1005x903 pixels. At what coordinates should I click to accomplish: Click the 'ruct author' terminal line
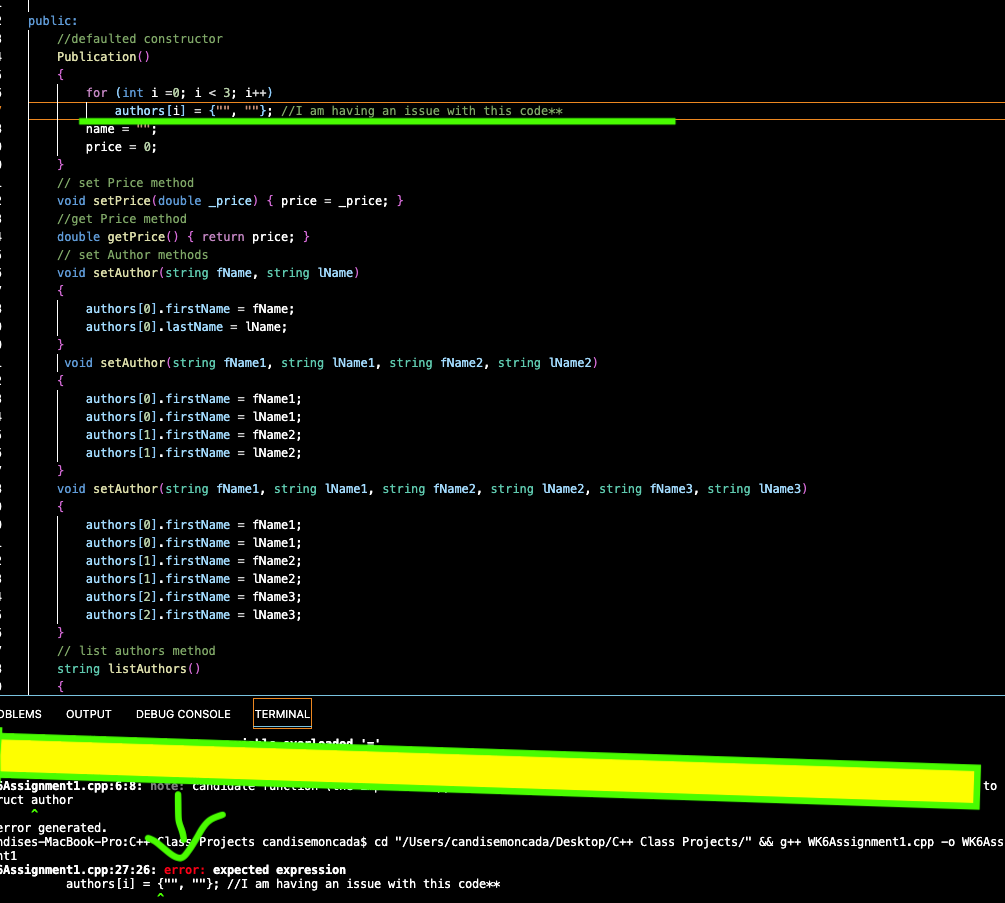(x=37, y=800)
